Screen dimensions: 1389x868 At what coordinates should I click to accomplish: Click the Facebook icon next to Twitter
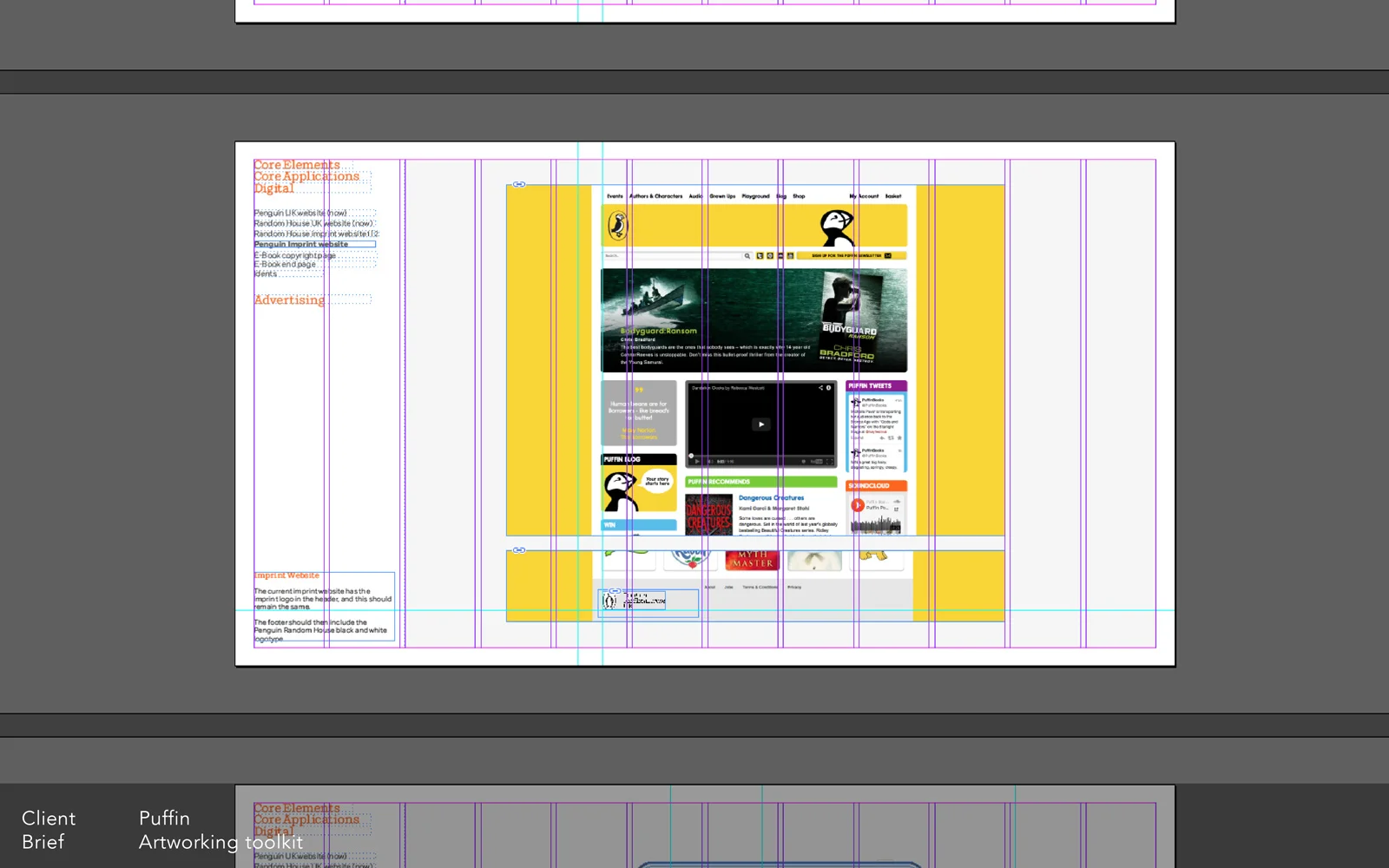click(x=770, y=255)
